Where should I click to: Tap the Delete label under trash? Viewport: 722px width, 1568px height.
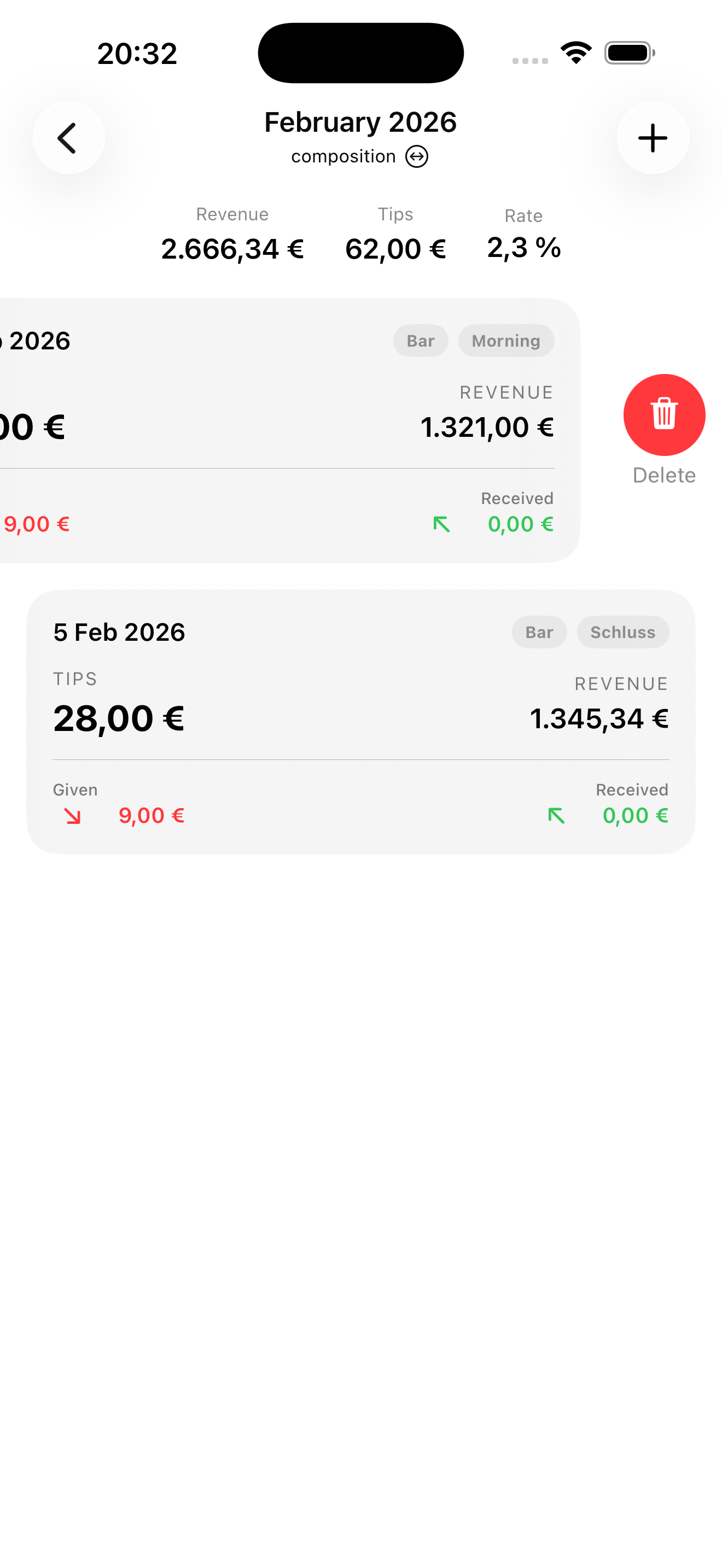click(x=663, y=476)
